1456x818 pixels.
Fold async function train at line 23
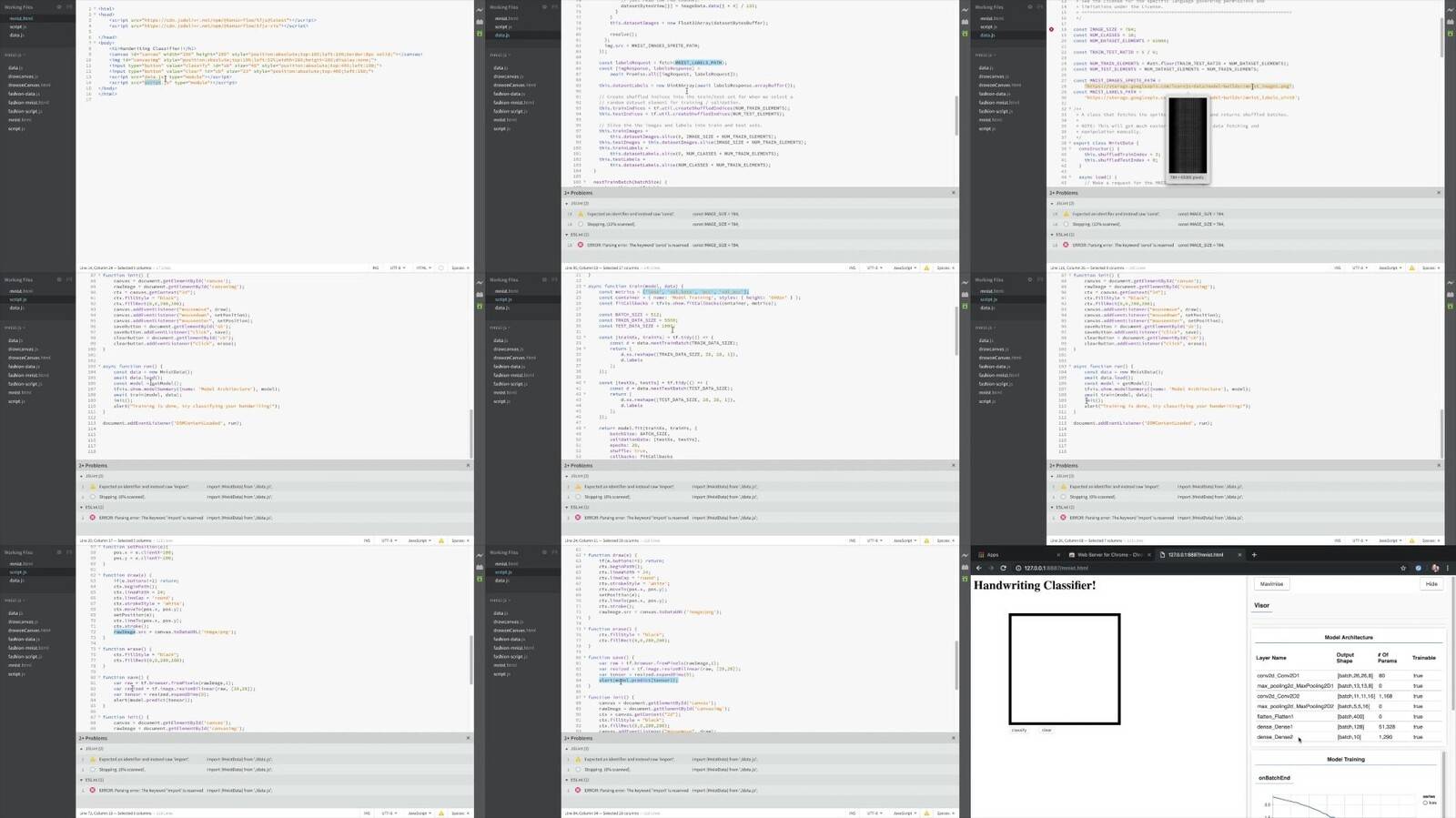tap(584, 286)
